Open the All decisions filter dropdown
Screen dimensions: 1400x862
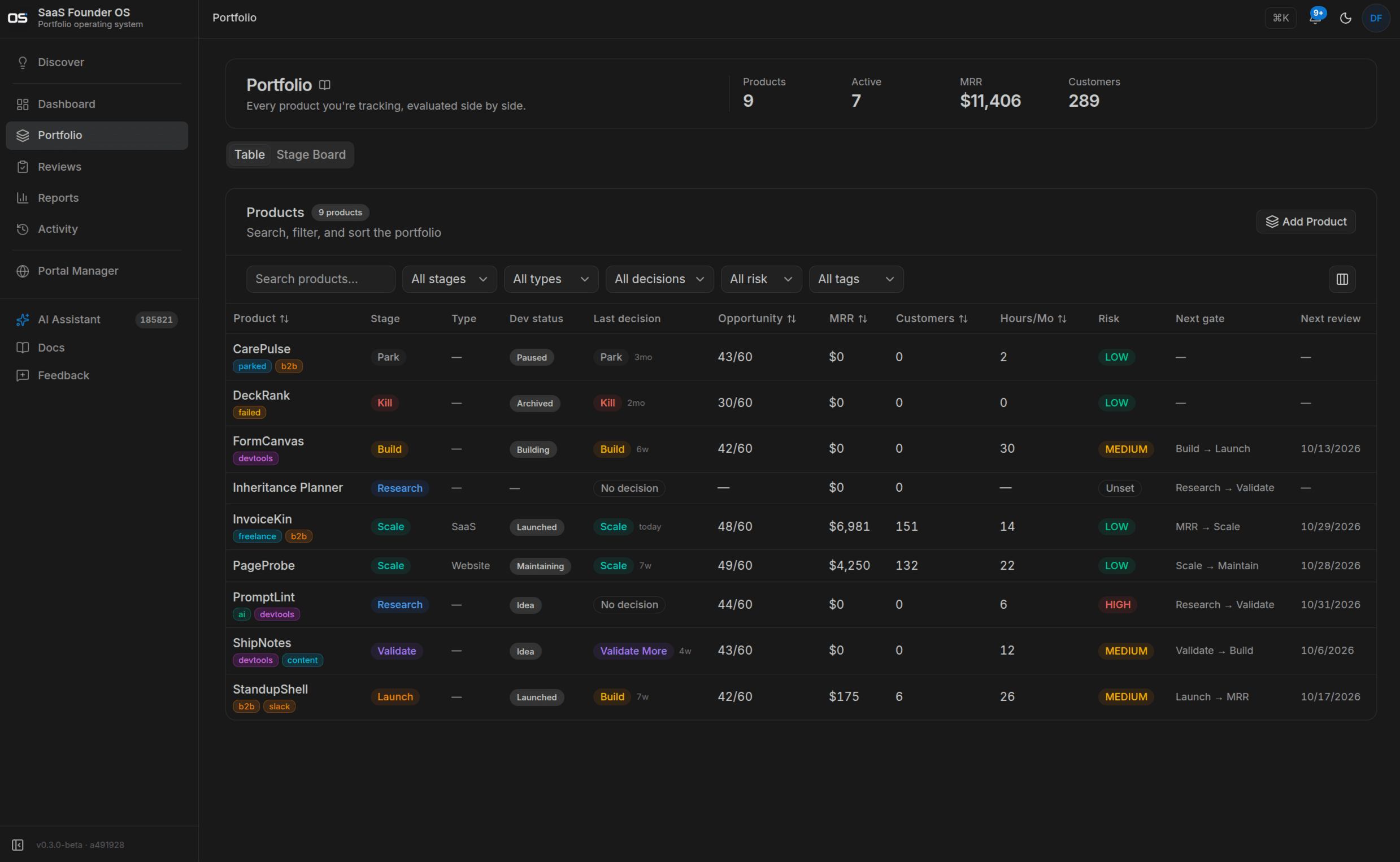(659, 279)
